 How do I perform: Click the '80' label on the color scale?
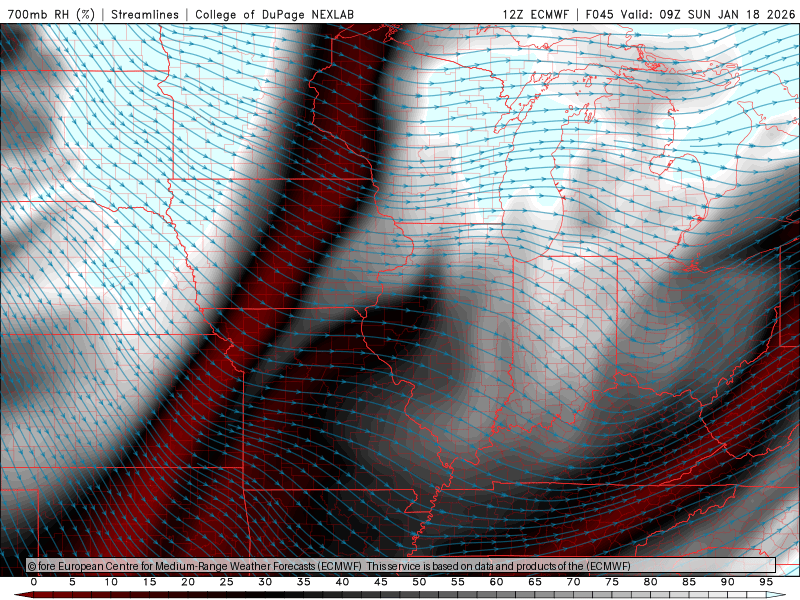pyautogui.click(x=651, y=582)
